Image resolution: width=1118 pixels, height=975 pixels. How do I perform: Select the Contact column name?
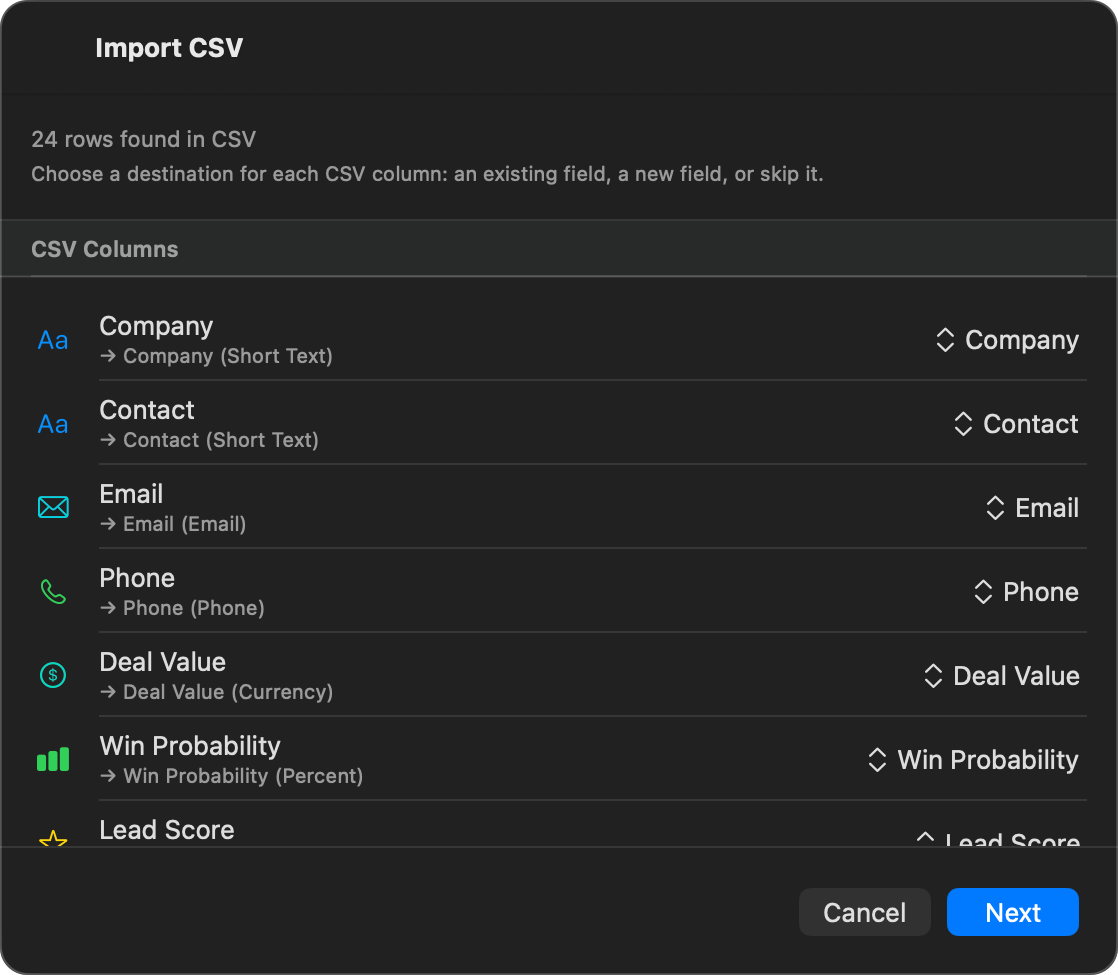[x=147, y=410]
